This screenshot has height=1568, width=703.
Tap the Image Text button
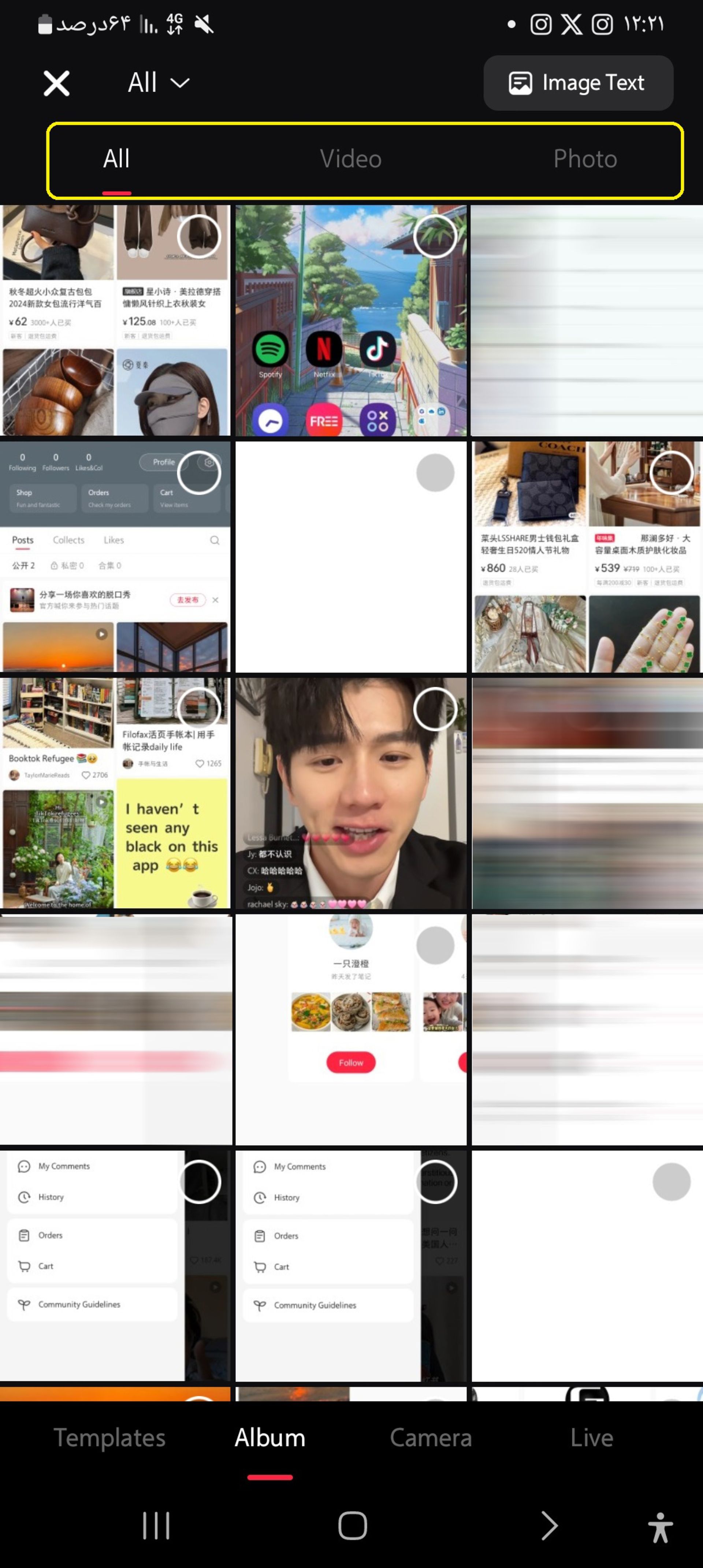579,82
